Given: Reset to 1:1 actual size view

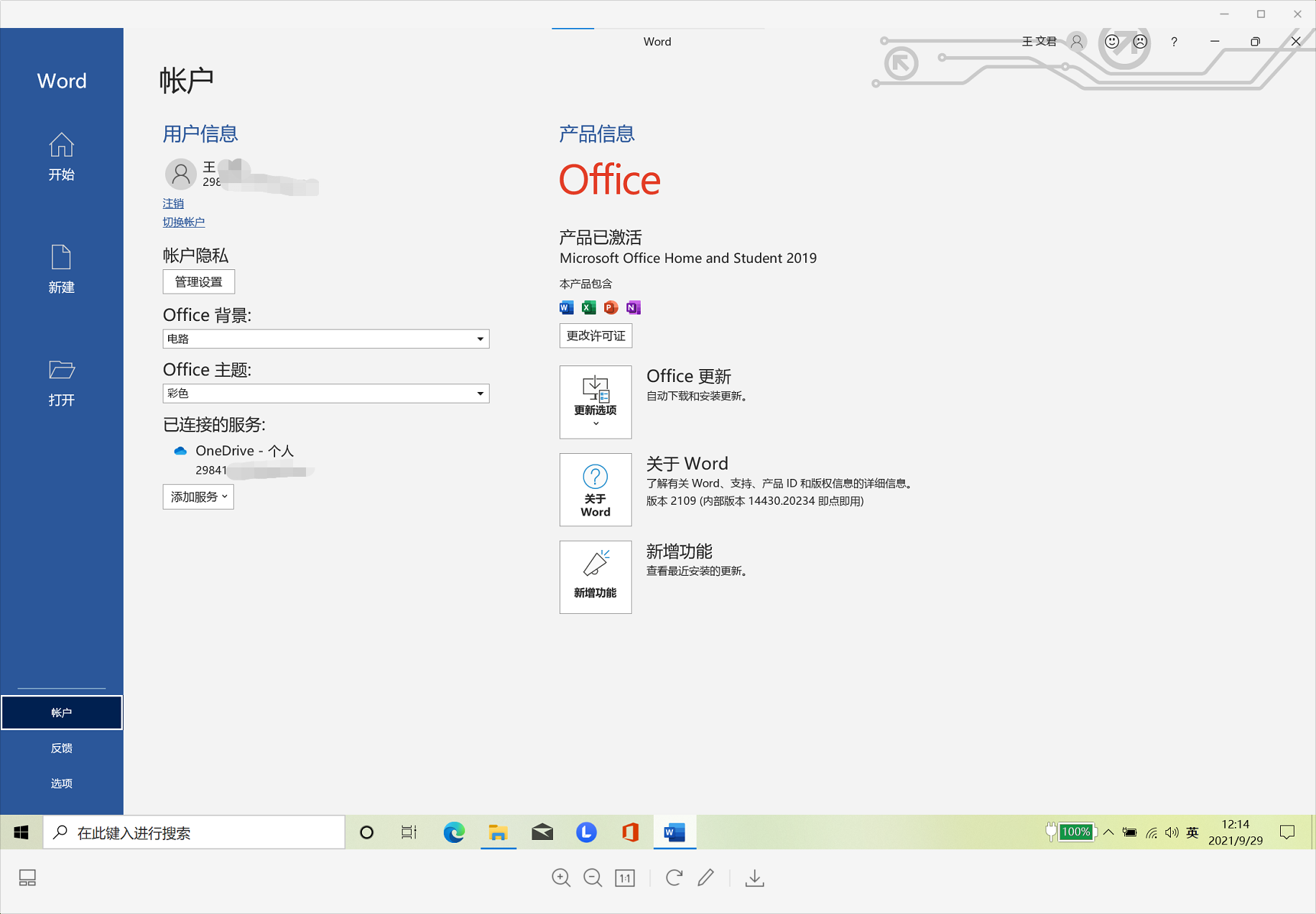Looking at the screenshot, I should (x=625, y=877).
